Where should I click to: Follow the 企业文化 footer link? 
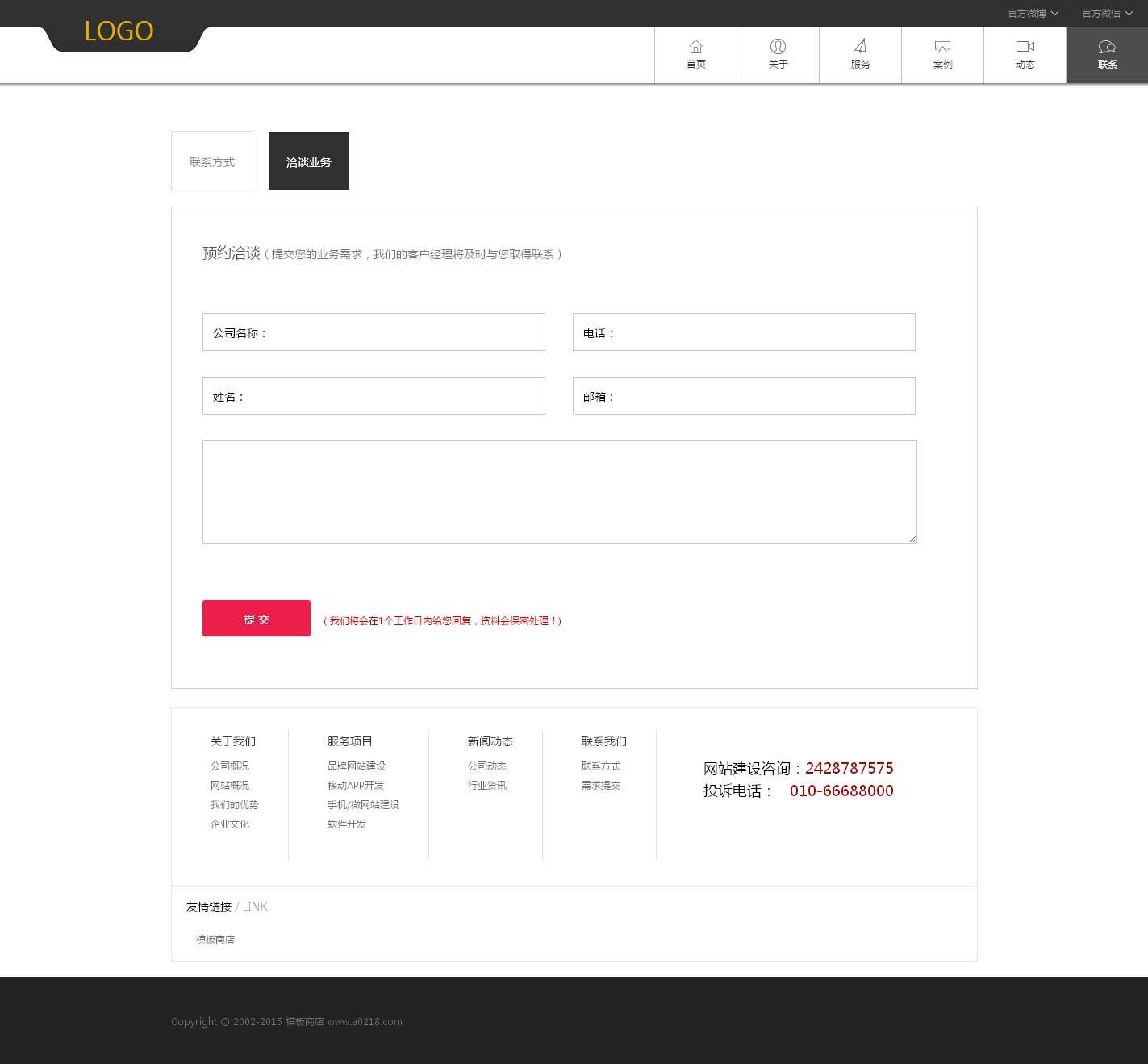pos(230,824)
